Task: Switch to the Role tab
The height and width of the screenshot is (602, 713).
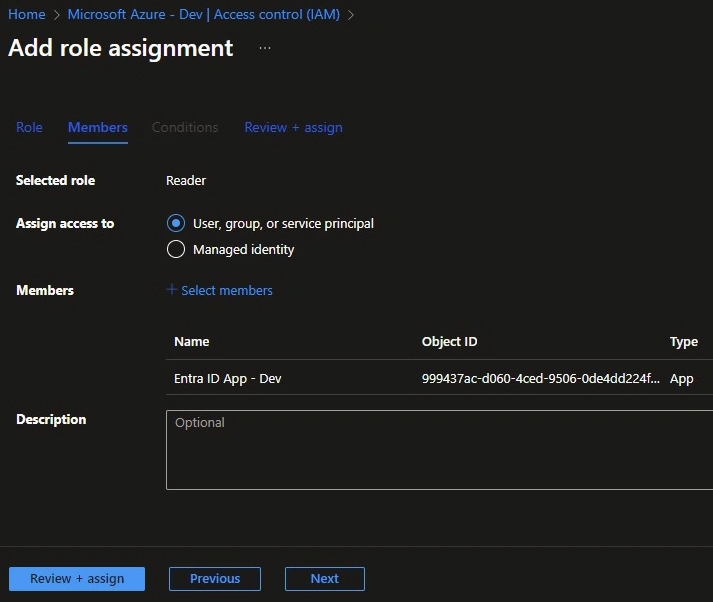Action: (29, 127)
